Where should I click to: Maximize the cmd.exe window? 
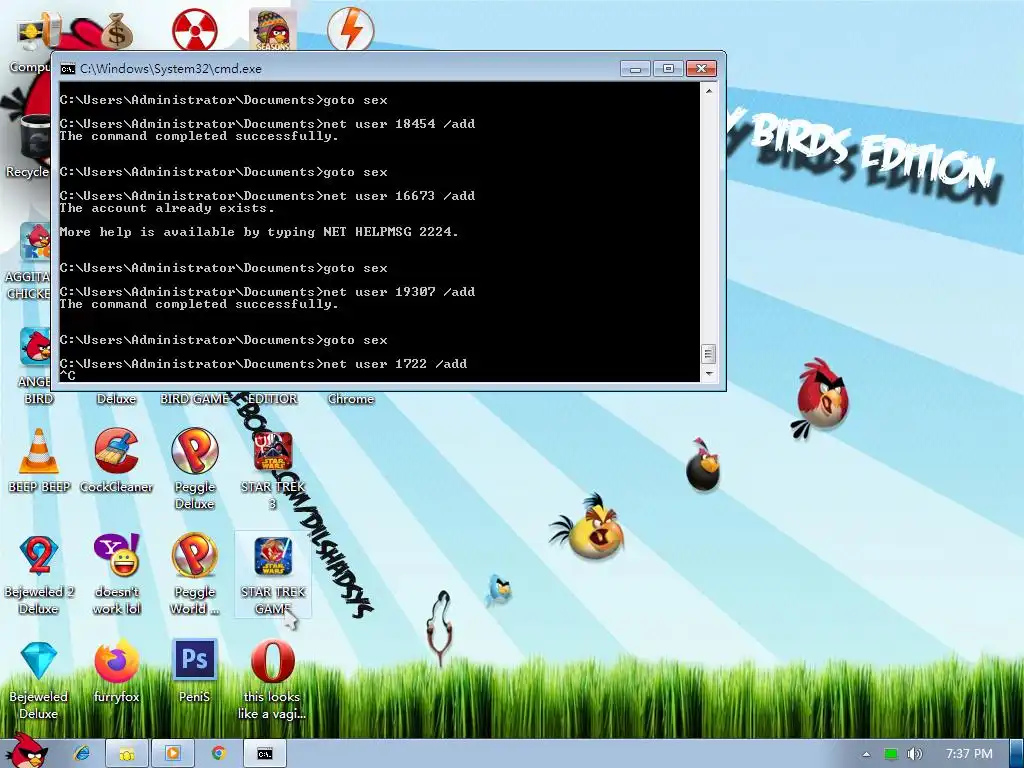(668, 69)
